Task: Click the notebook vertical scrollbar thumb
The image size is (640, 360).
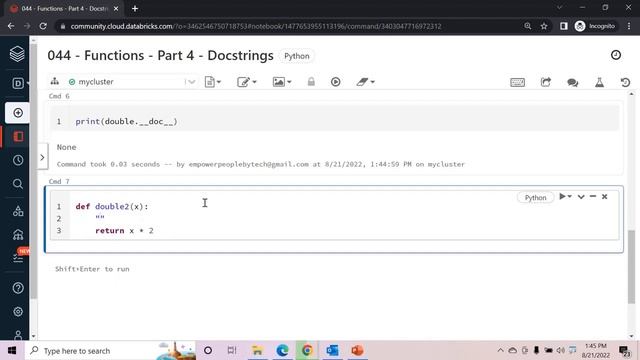Action: [631, 267]
